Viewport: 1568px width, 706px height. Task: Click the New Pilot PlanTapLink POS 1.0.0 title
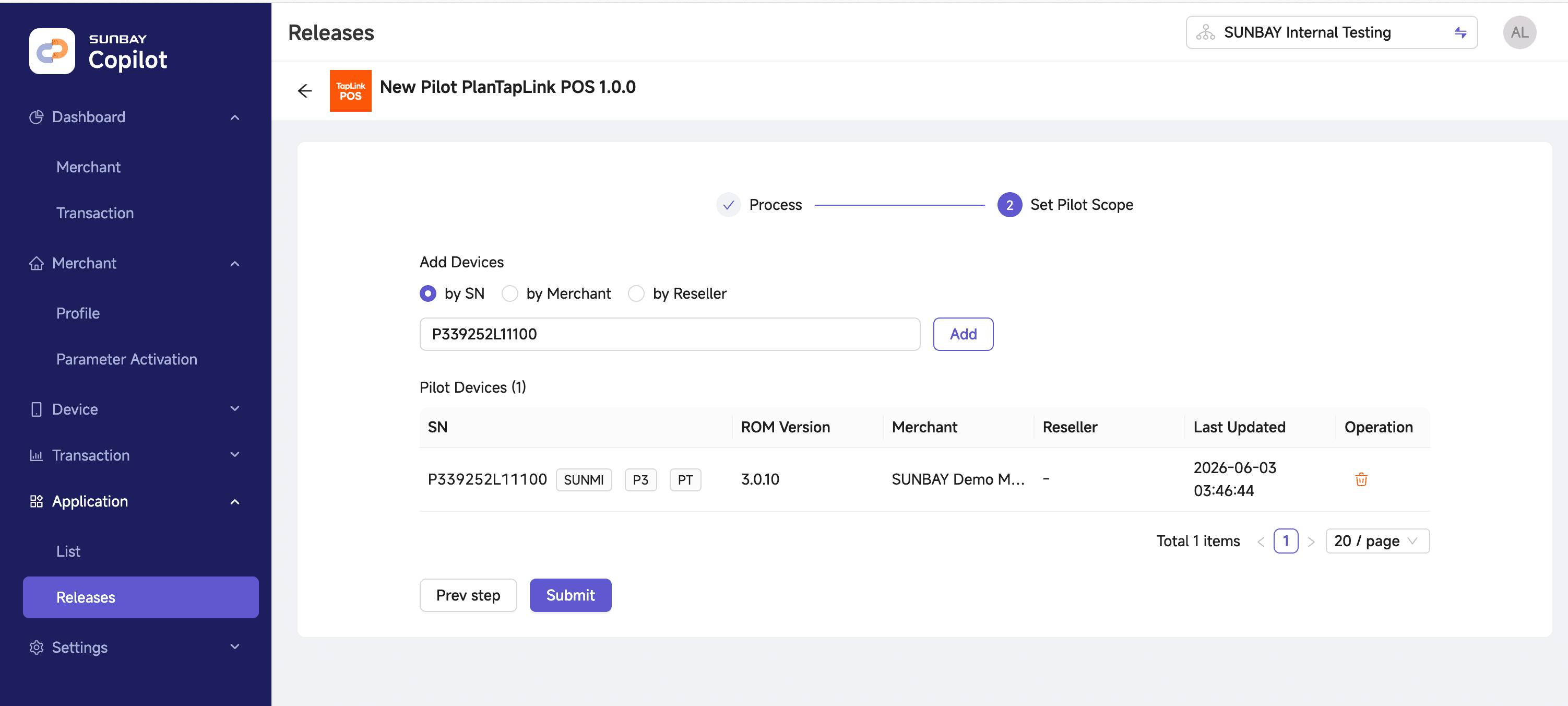[508, 87]
